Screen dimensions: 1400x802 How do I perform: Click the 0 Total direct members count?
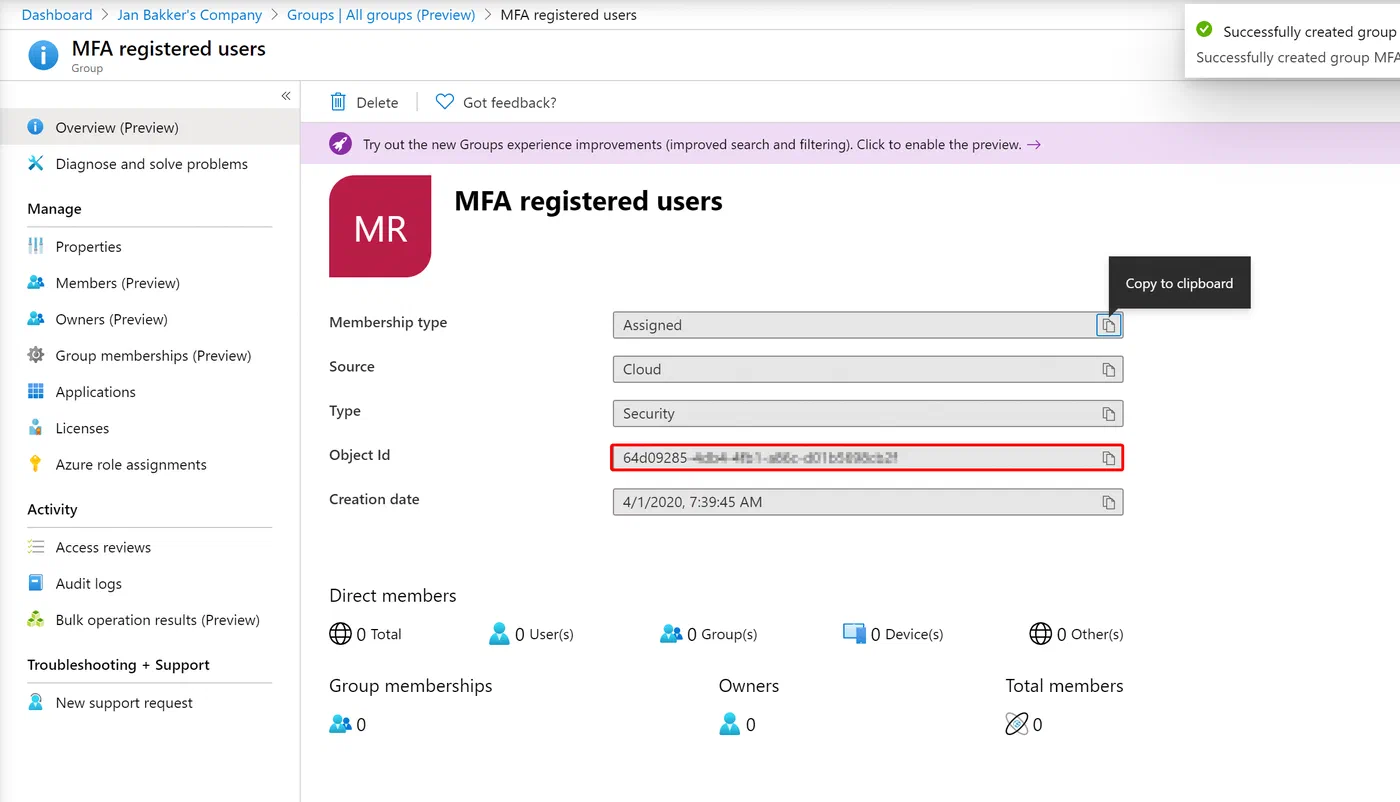366,634
